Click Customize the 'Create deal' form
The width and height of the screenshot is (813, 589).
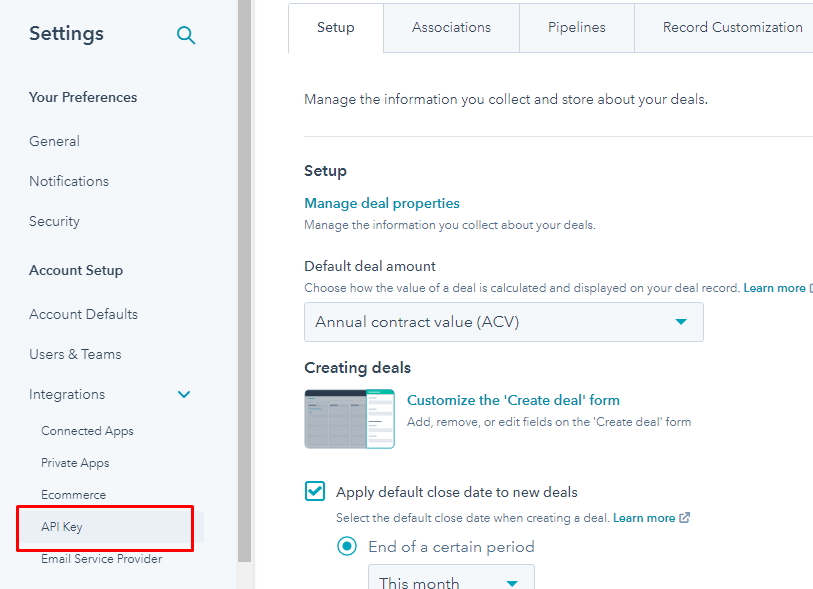pyautogui.click(x=513, y=399)
